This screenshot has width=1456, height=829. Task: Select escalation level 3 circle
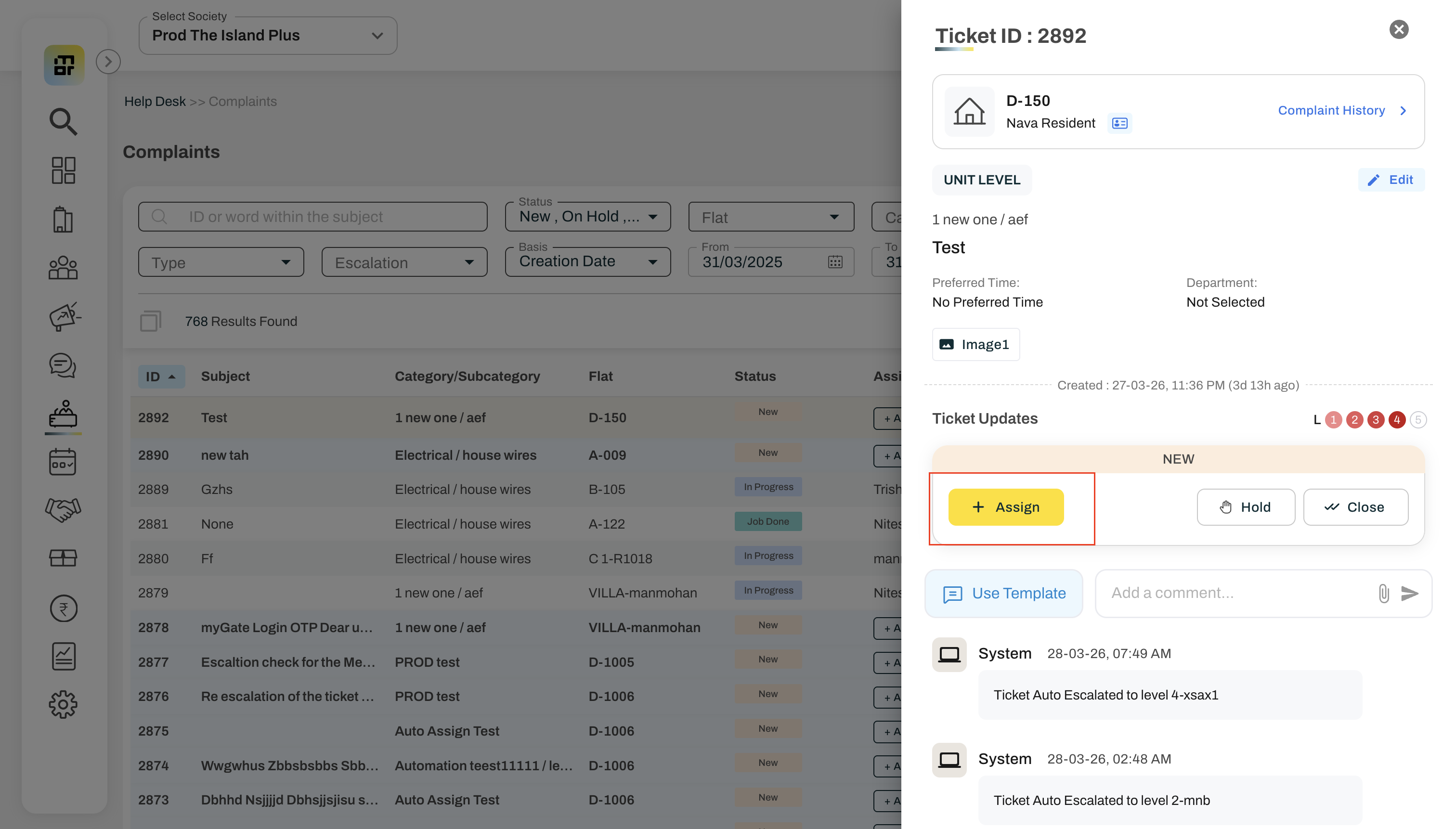tap(1375, 420)
